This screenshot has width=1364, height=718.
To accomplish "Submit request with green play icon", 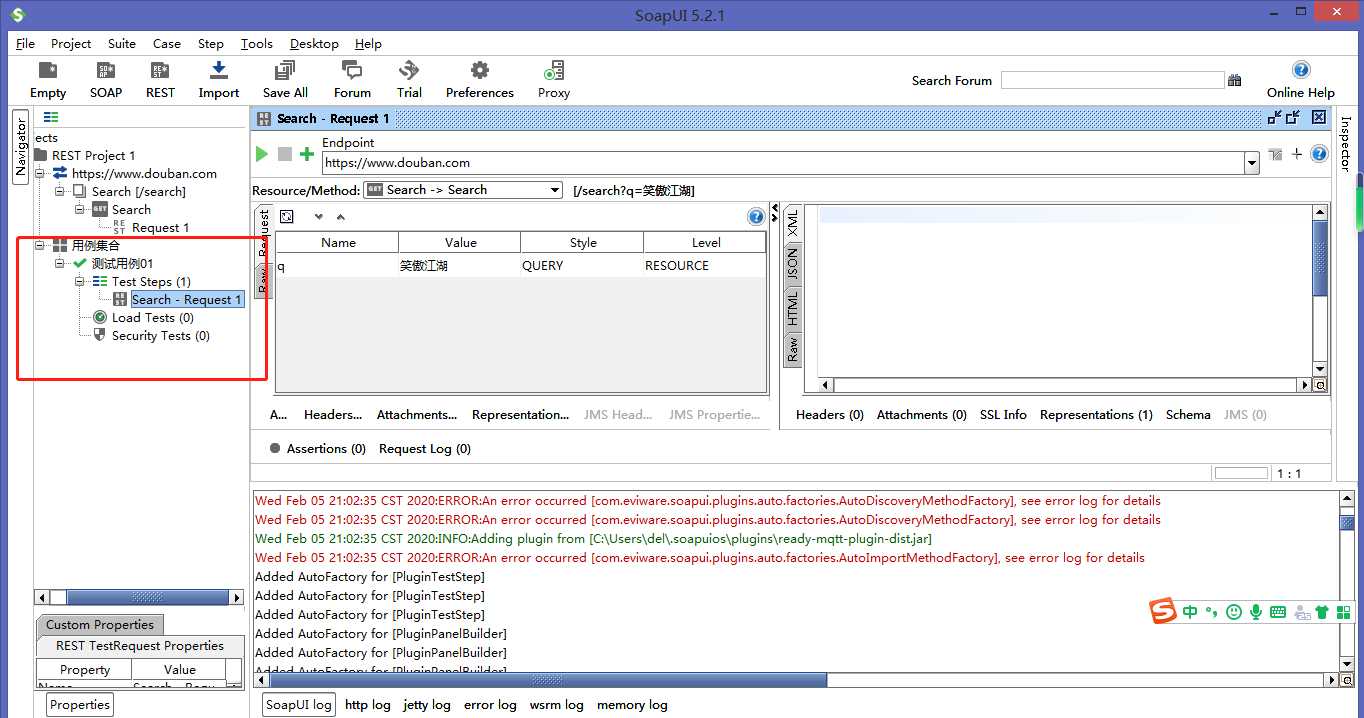I will click(x=261, y=154).
